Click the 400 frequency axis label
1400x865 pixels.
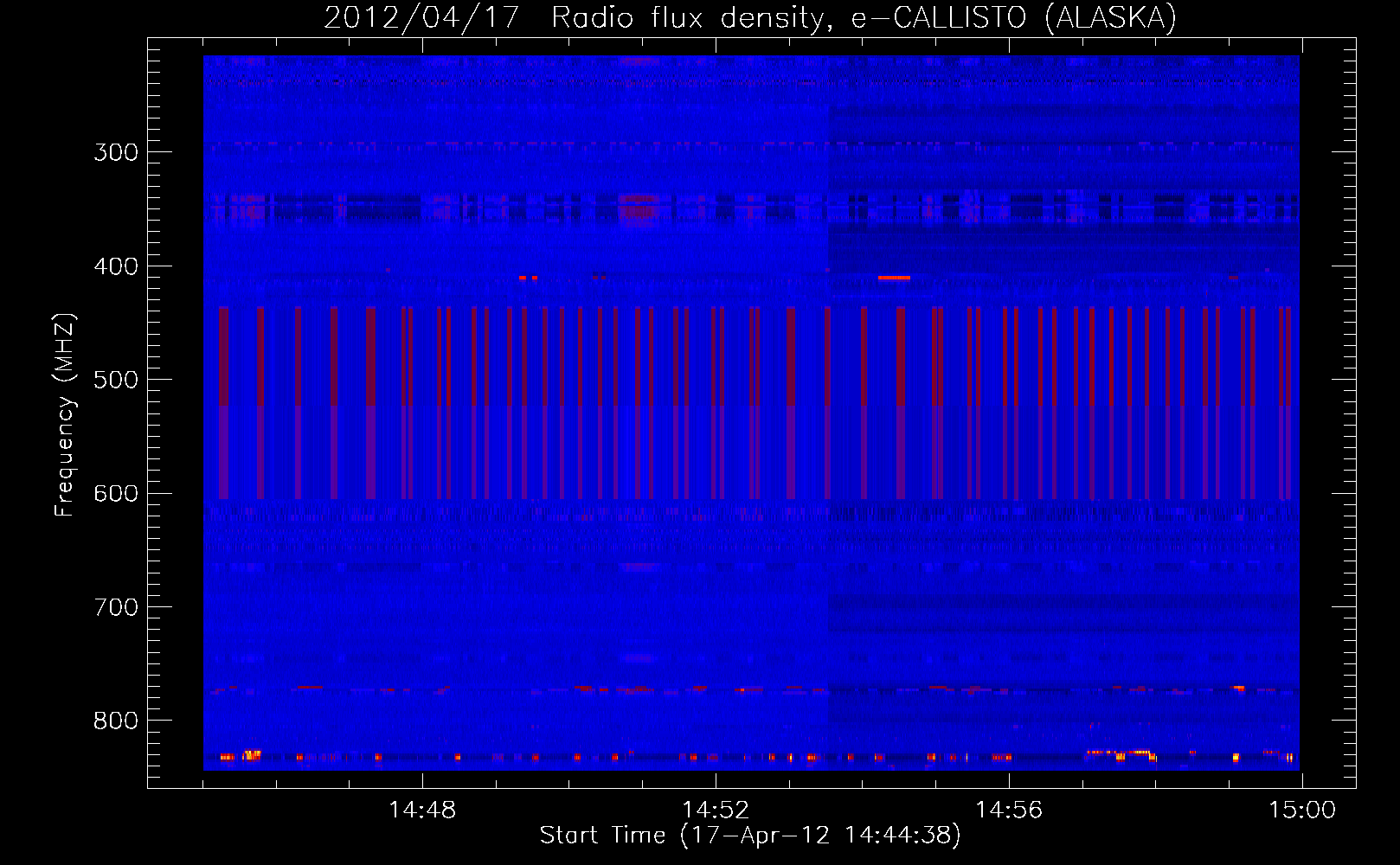tap(116, 266)
